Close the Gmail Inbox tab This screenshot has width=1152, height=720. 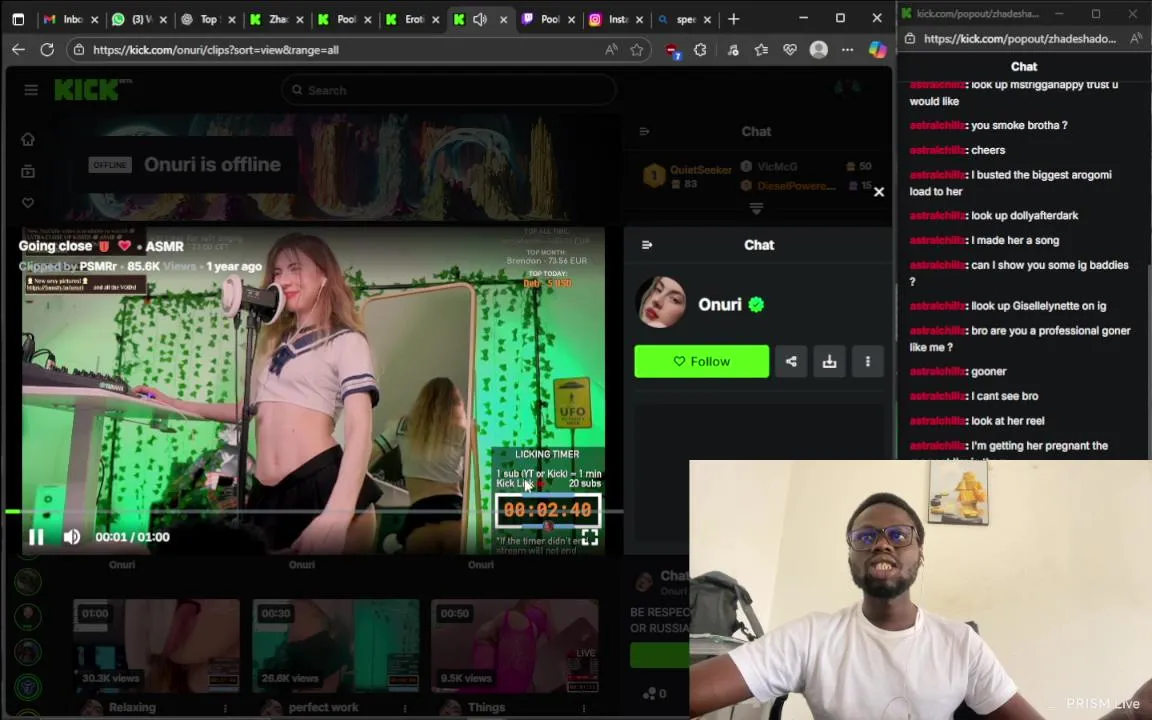click(x=94, y=20)
